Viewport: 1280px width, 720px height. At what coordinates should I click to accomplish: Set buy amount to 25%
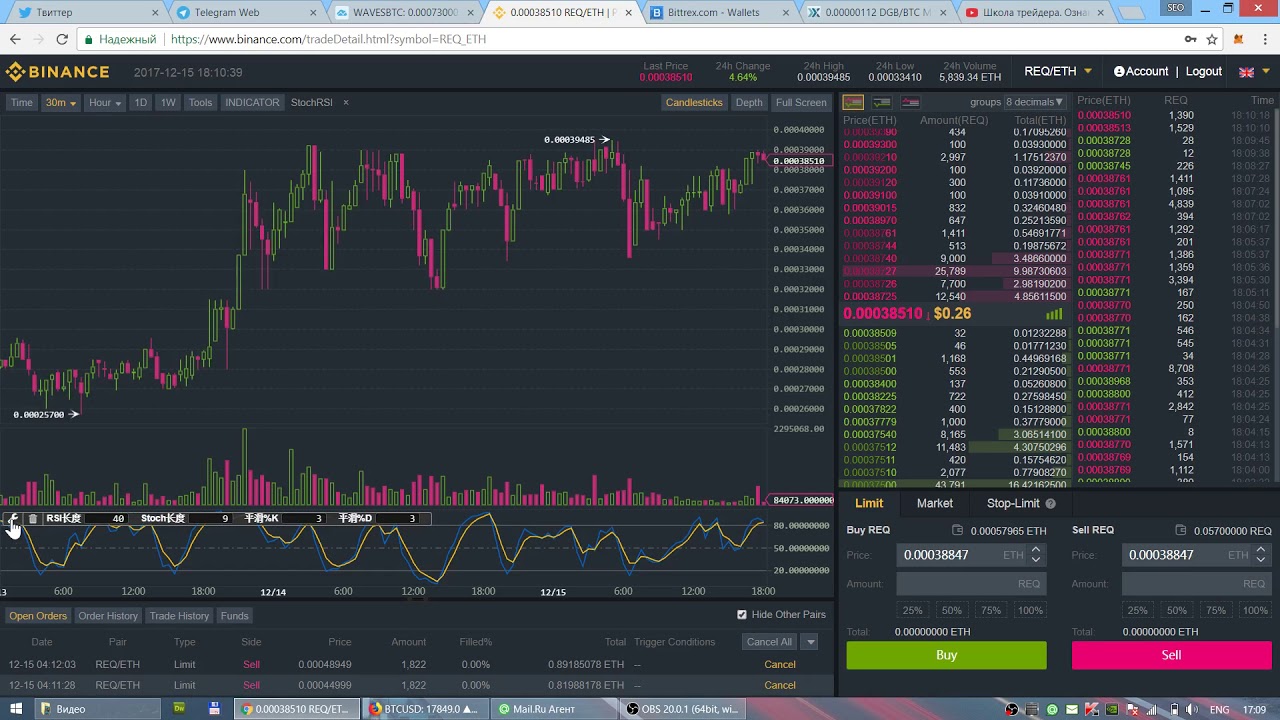(912, 610)
